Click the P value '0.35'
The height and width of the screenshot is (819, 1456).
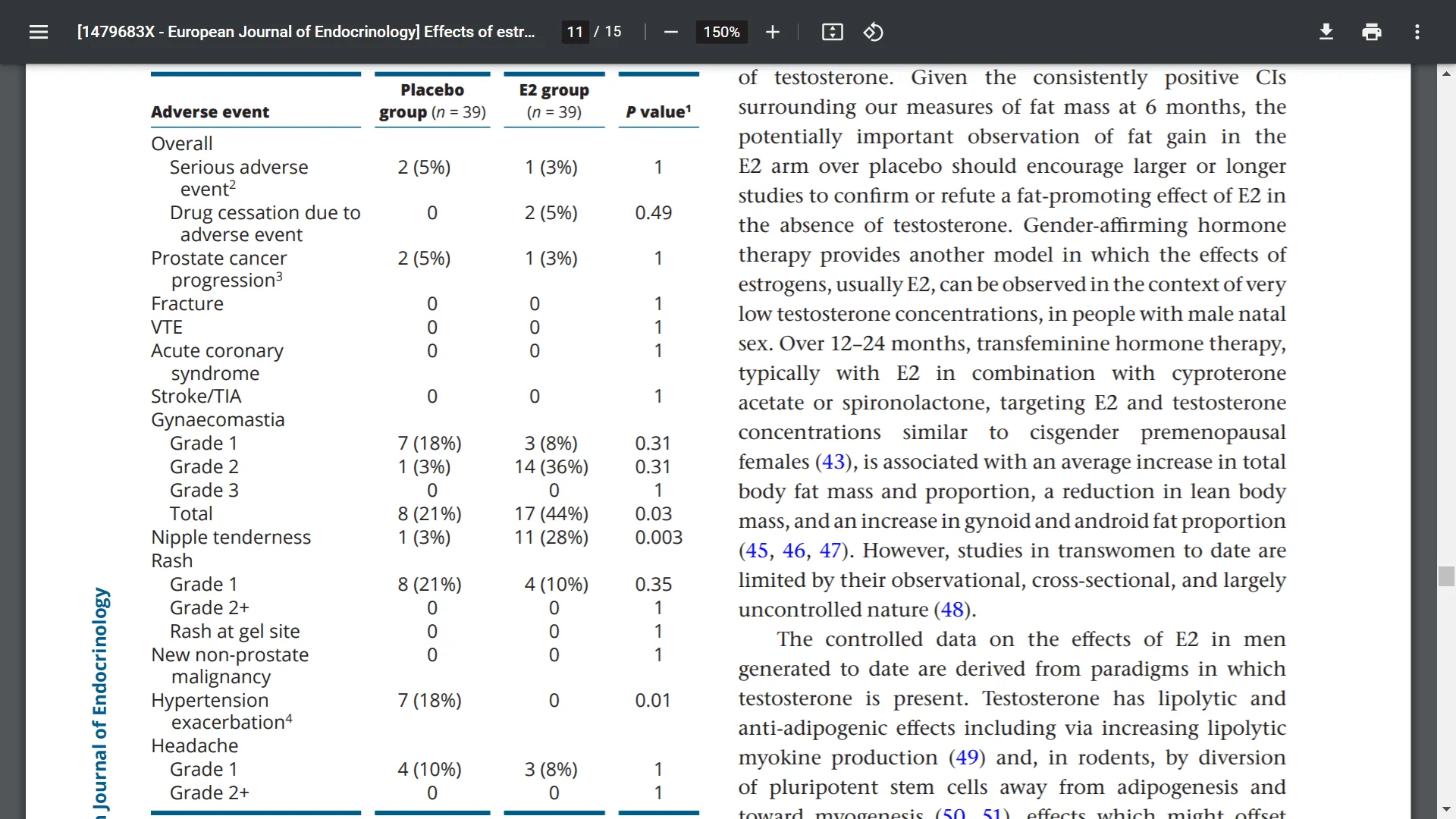(654, 585)
